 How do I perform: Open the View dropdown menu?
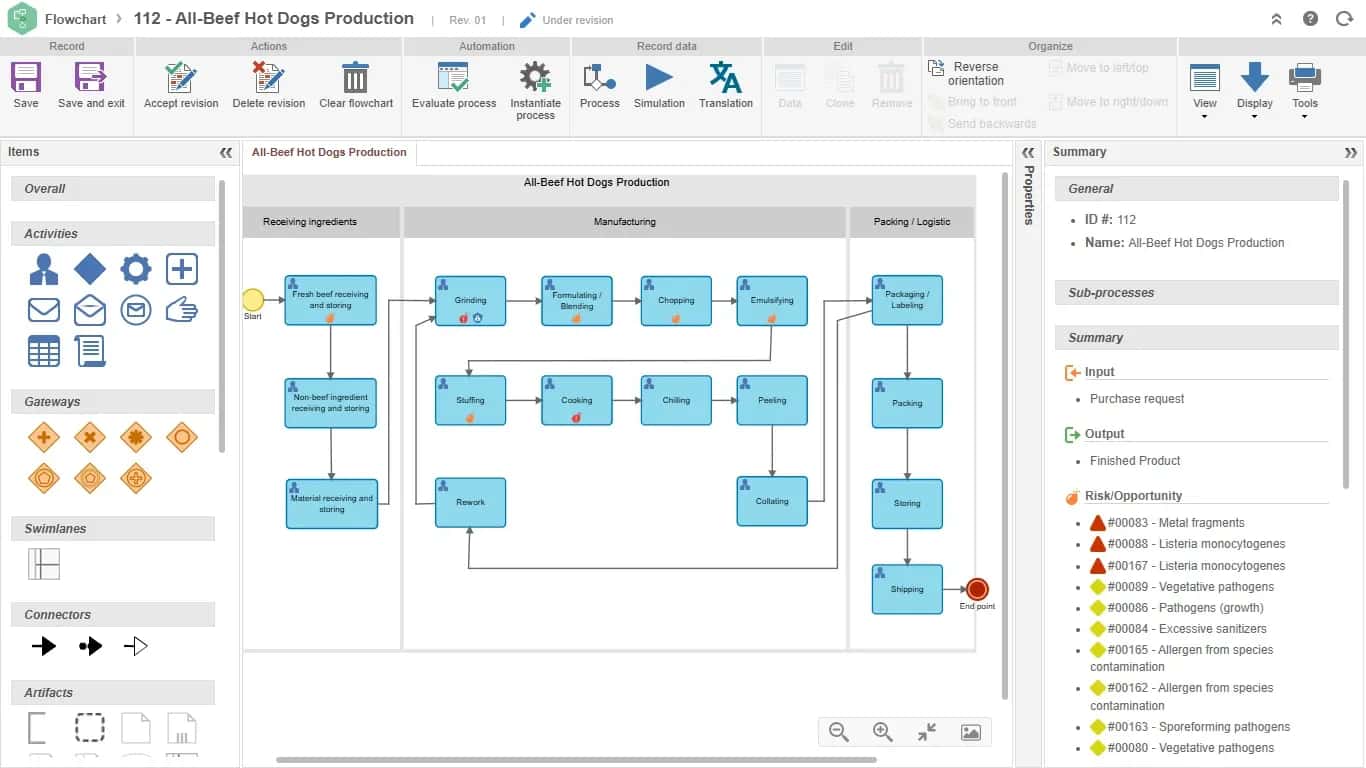[x=1205, y=90]
